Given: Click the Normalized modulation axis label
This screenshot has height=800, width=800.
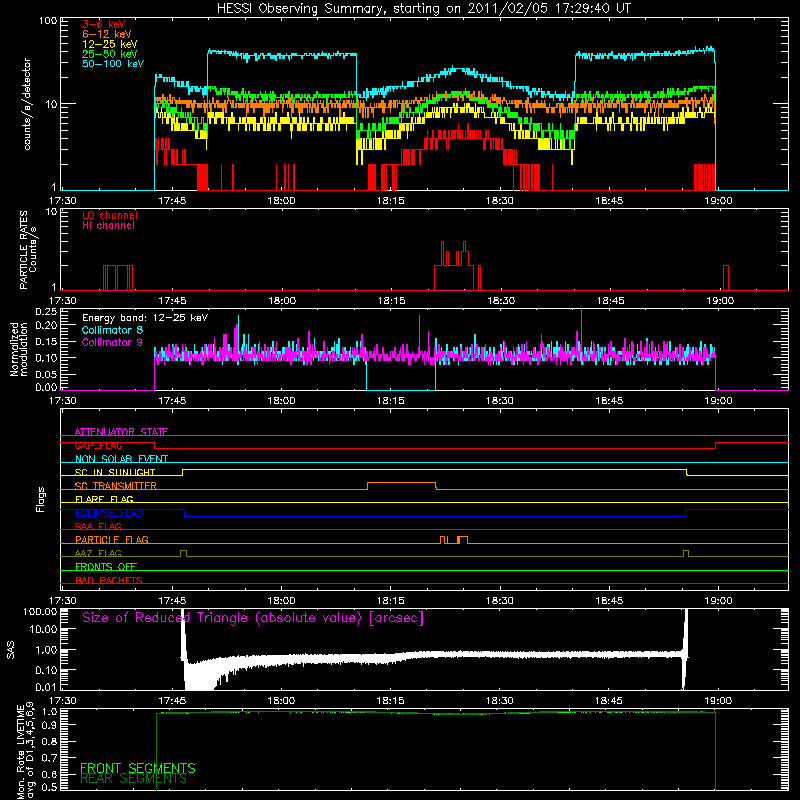Looking at the screenshot, I should coord(19,349).
